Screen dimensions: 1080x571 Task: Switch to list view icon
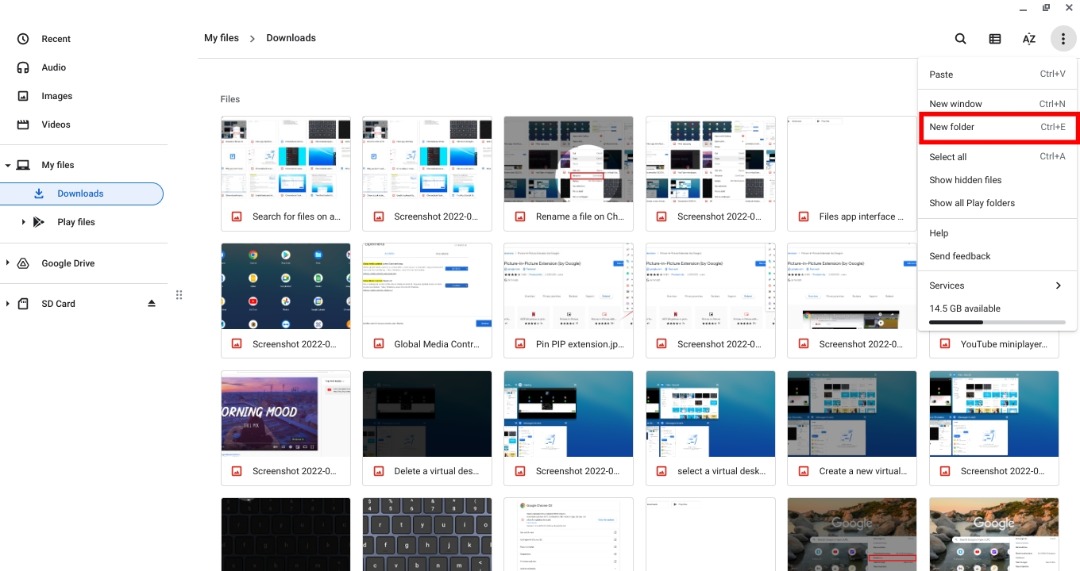(x=995, y=39)
